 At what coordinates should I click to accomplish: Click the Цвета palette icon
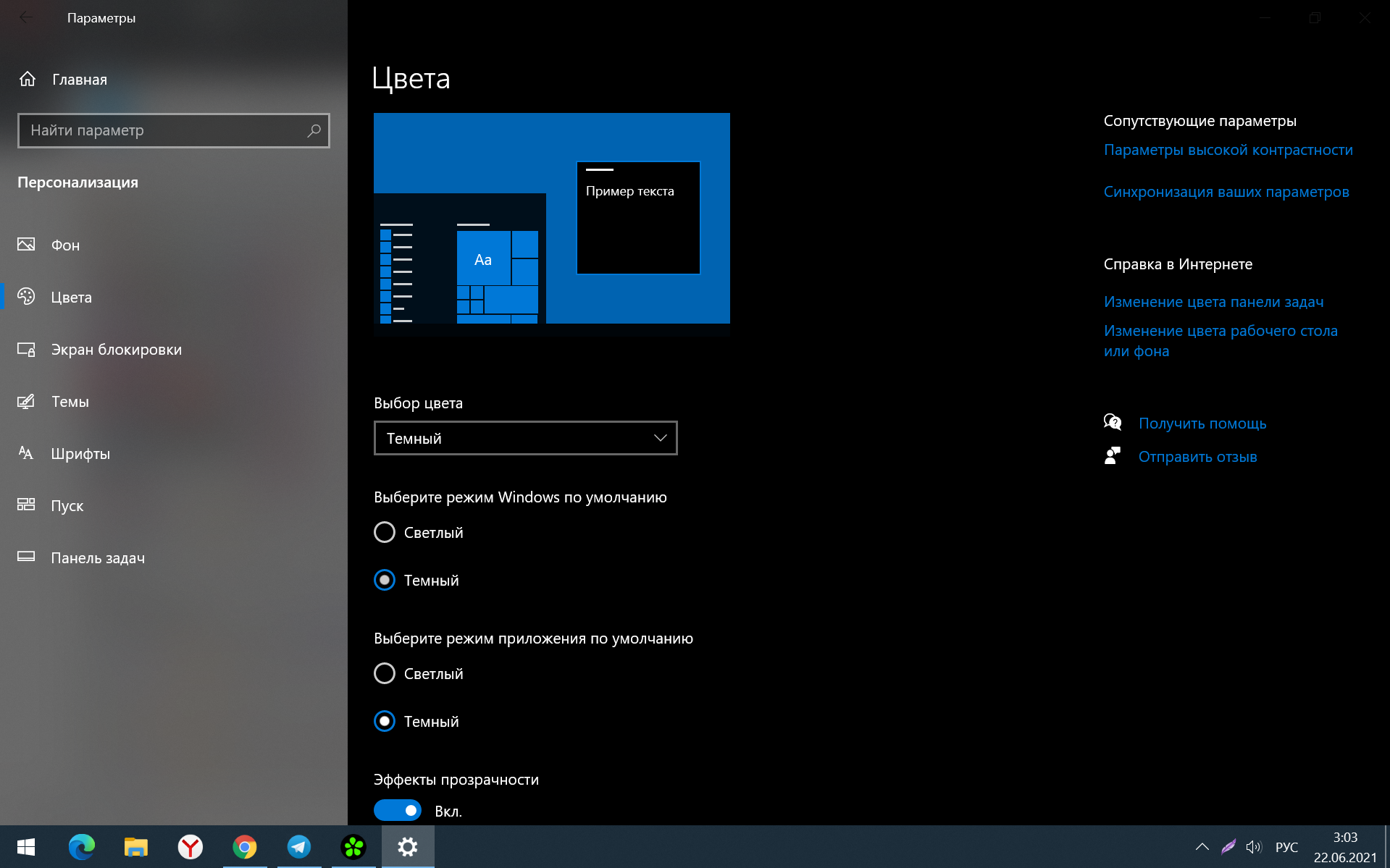coord(26,297)
